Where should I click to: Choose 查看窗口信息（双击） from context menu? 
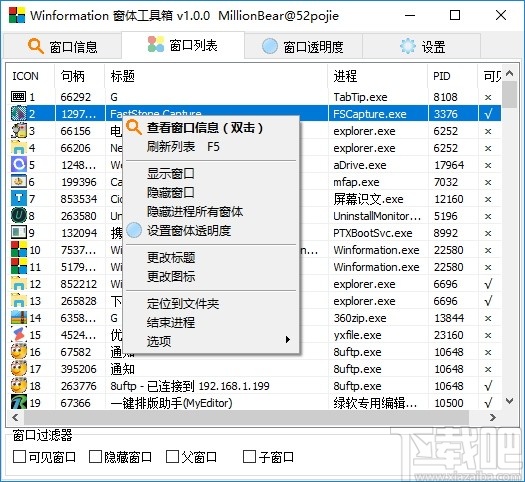(211, 128)
